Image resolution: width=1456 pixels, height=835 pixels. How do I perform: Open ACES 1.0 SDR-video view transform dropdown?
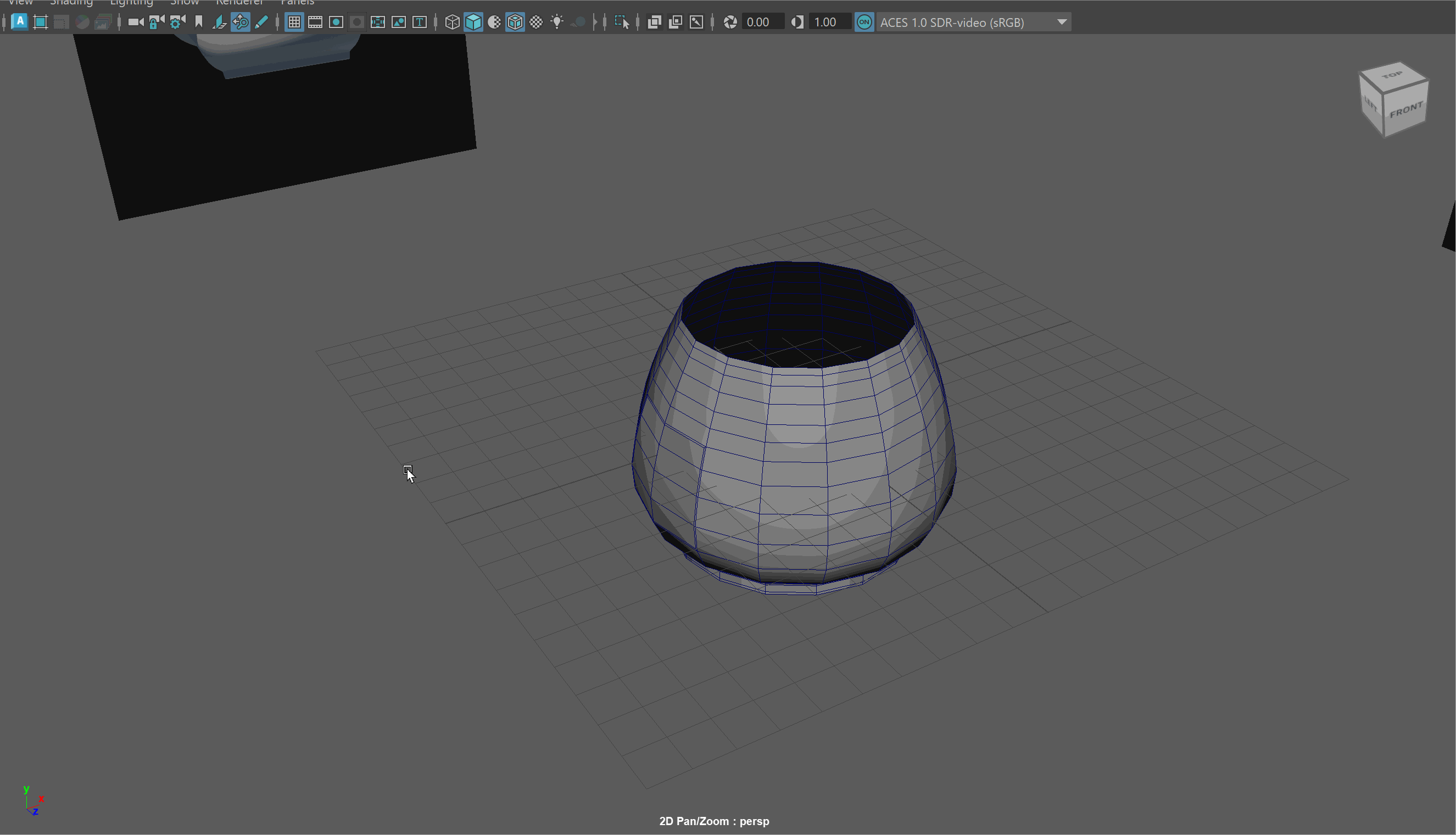(974, 23)
